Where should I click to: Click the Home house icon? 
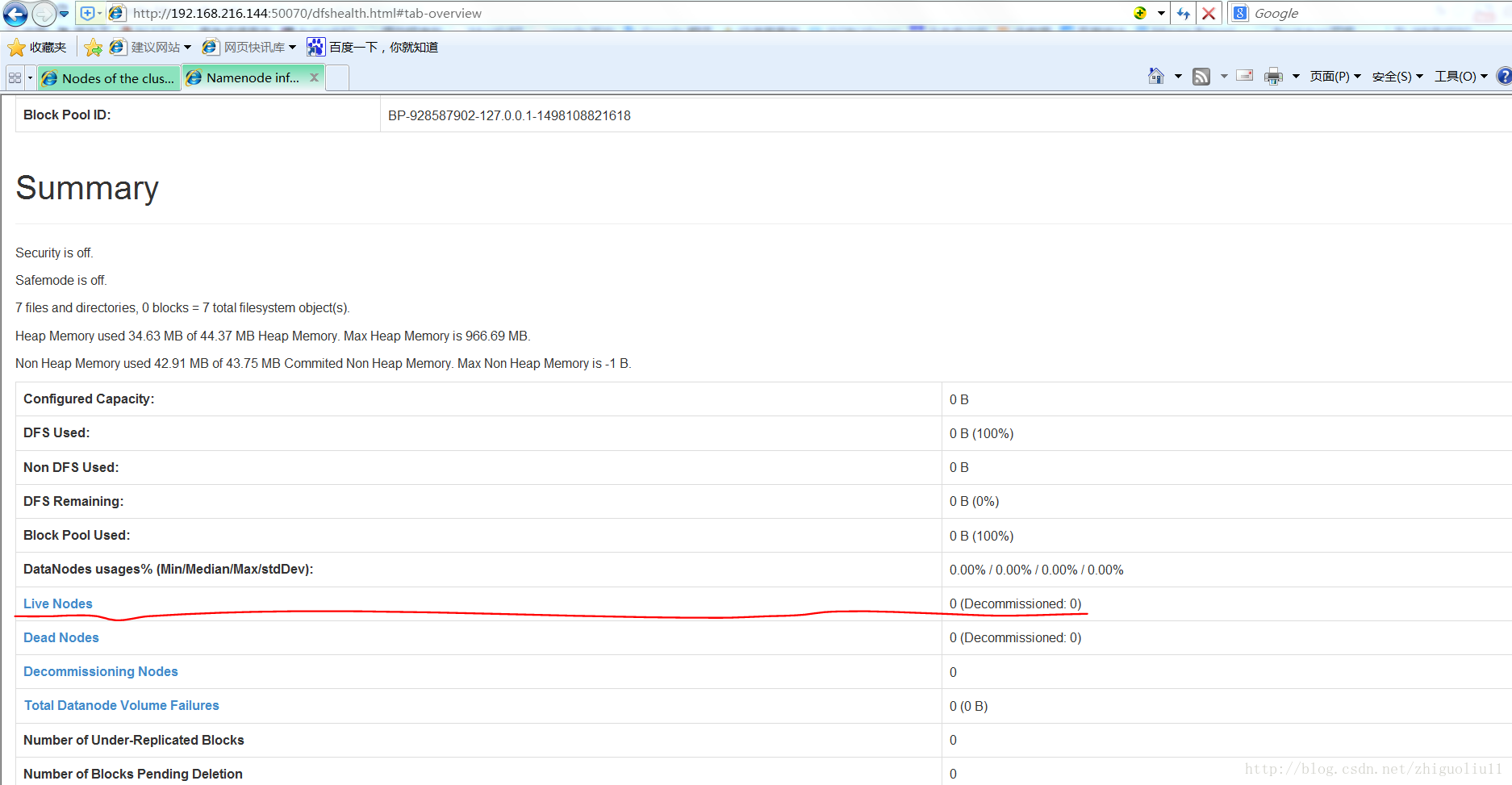coord(1156,76)
